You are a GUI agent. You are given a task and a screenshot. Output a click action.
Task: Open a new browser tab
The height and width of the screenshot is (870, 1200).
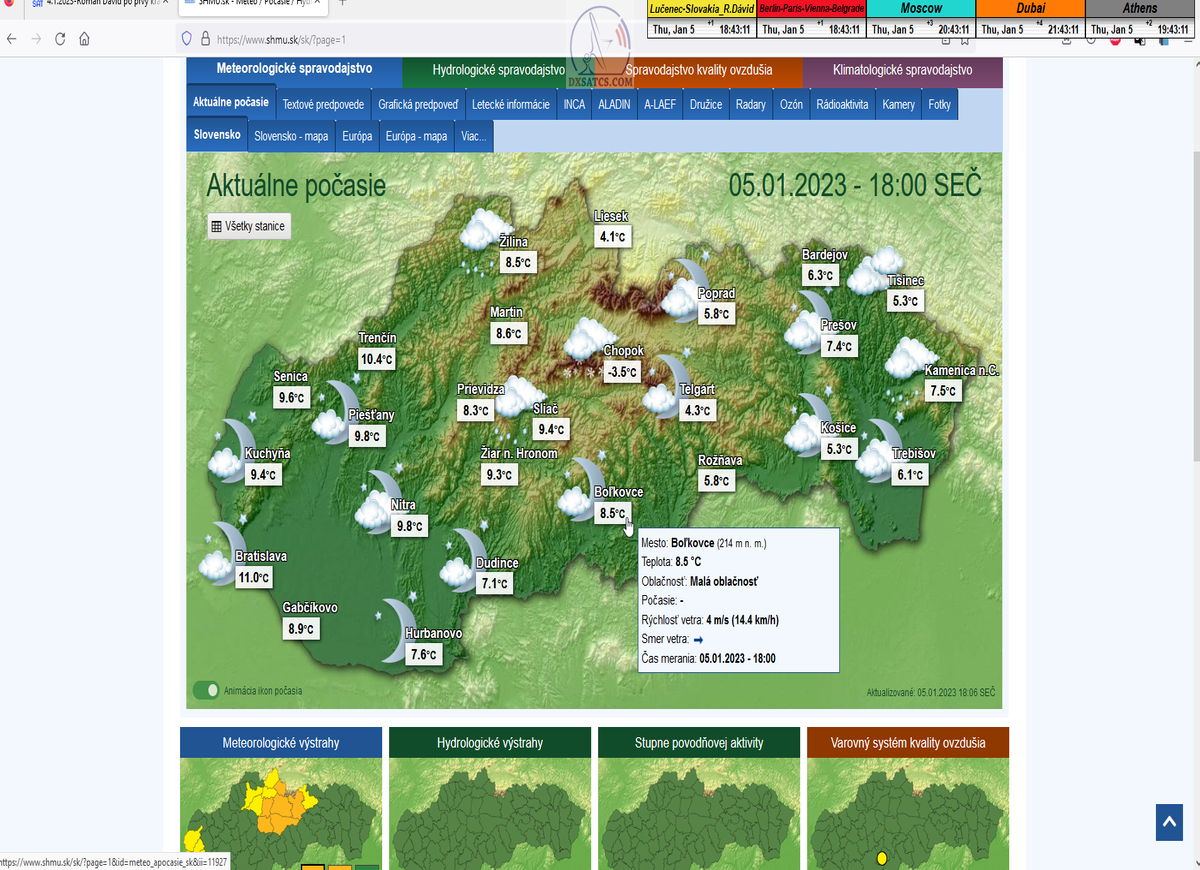tap(342, 4)
